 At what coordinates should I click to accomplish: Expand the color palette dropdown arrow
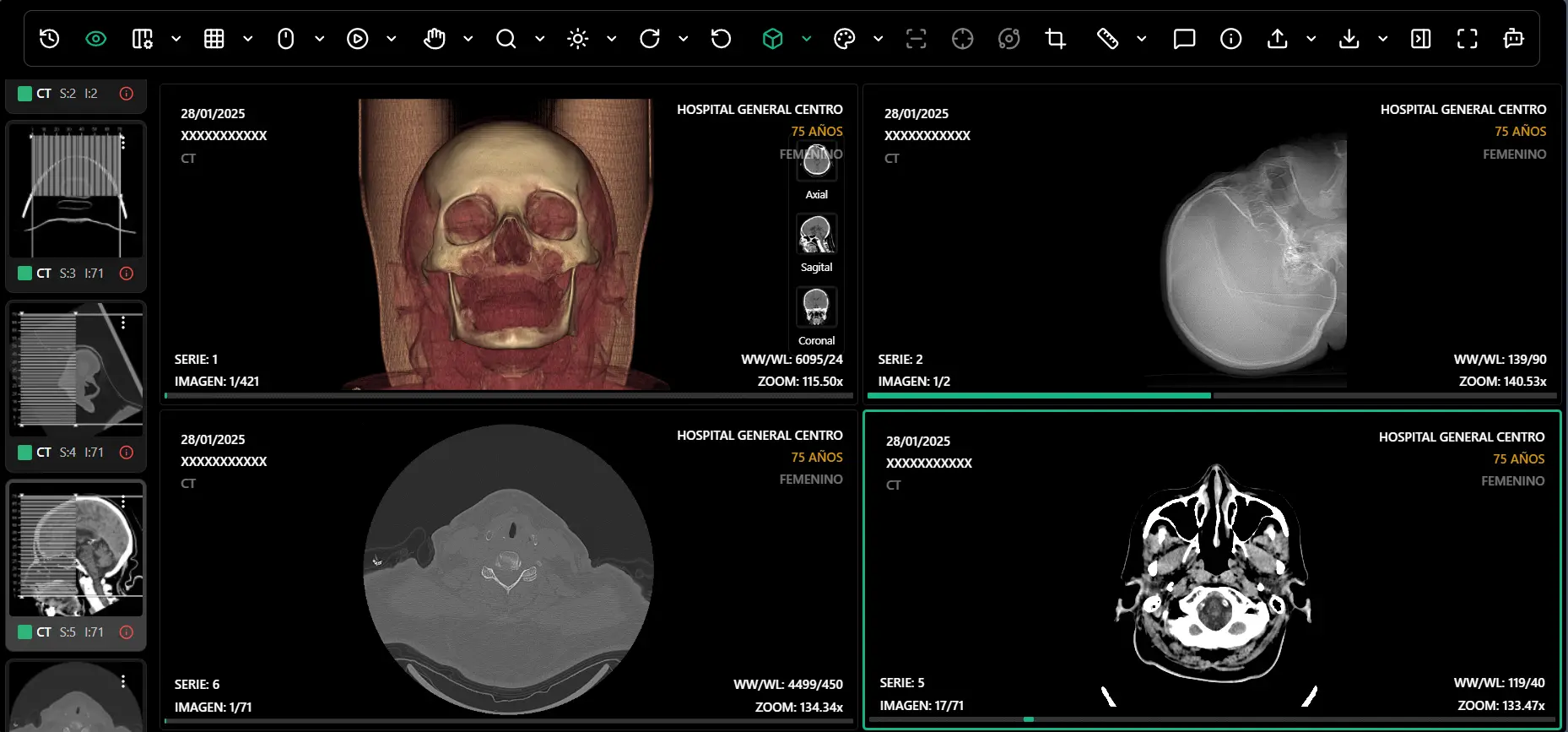pos(879,39)
